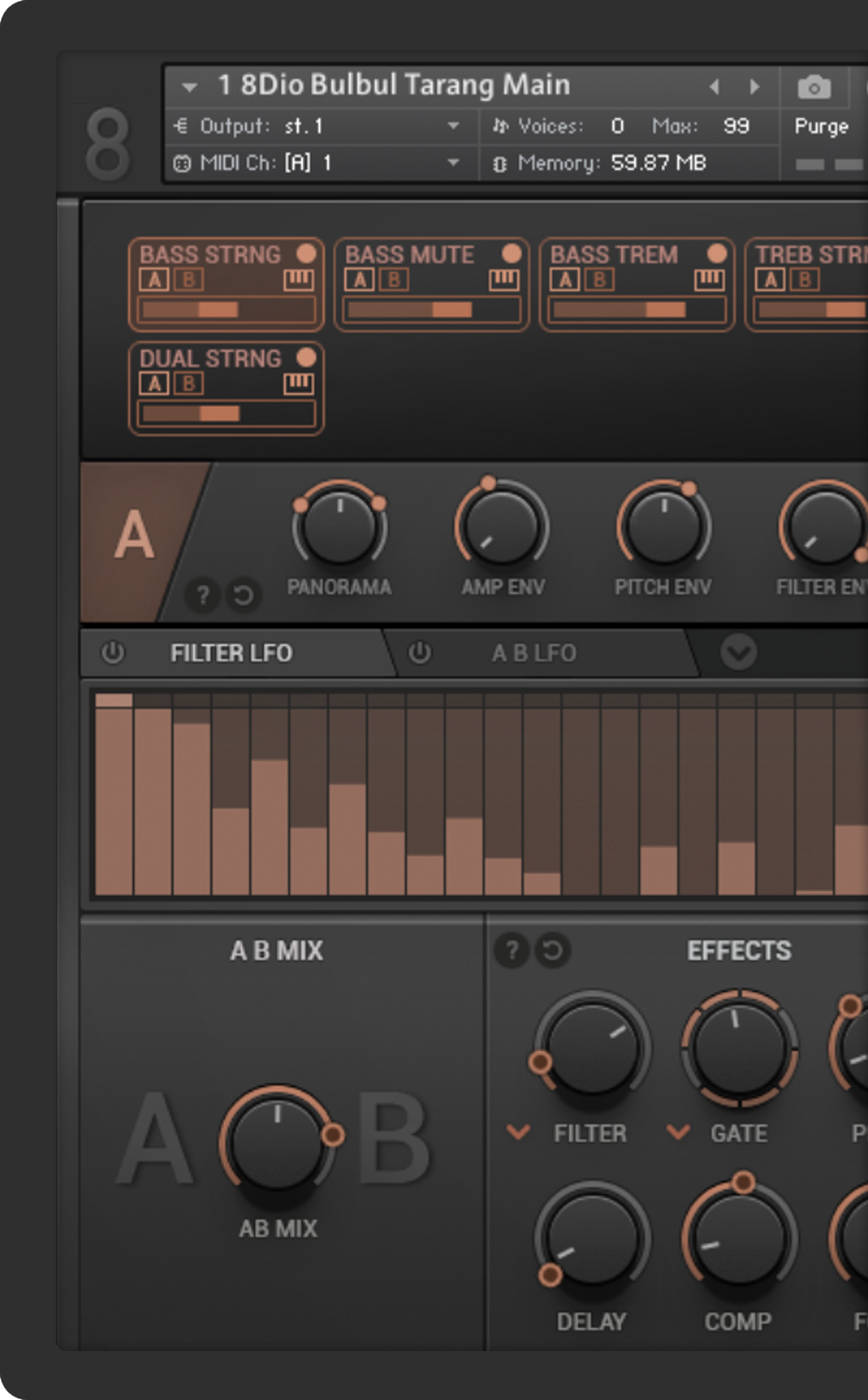868x1400 pixels.
Task: Select layer B in BASS TREM slot
Action: (600, 280)
